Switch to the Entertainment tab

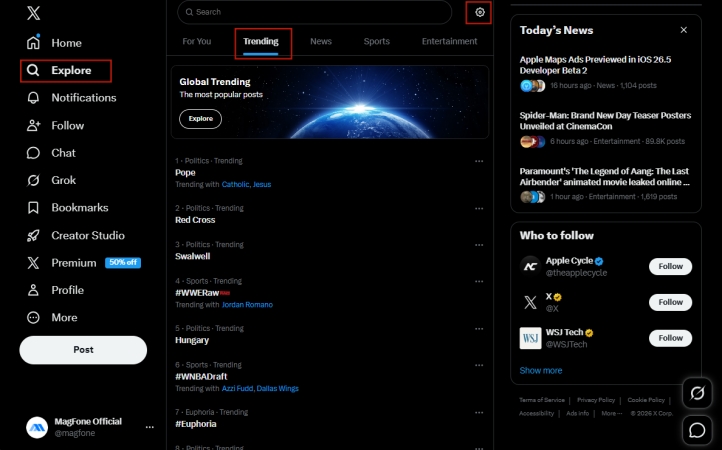pos(449,41)
